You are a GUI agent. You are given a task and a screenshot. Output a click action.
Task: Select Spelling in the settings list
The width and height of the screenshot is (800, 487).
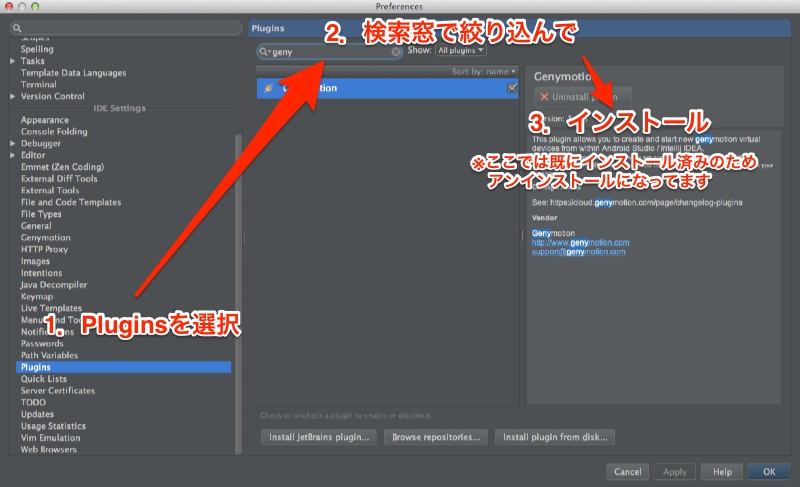pos(37,49)
